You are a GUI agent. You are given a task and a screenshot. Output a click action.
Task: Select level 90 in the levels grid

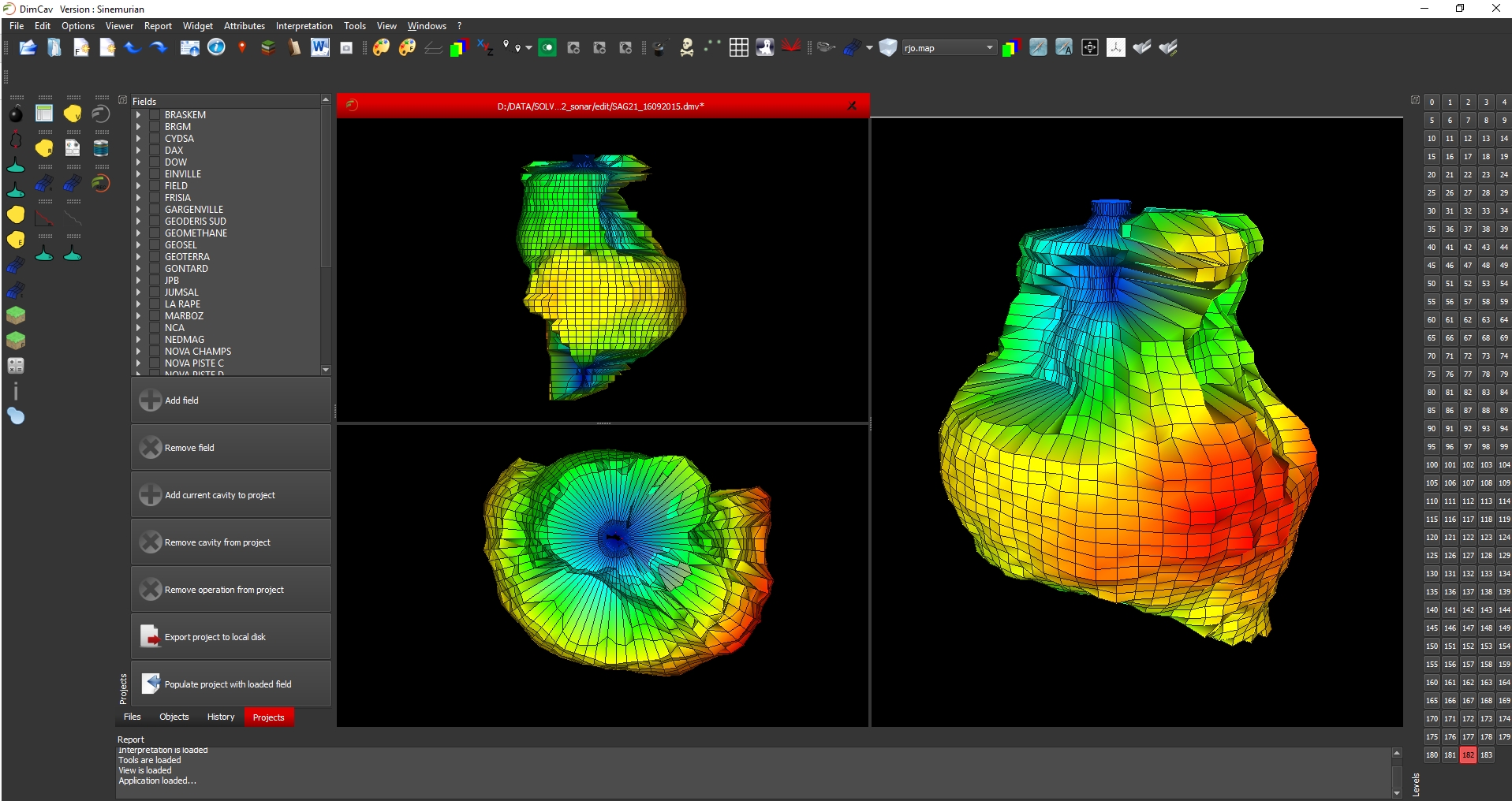1431,429
